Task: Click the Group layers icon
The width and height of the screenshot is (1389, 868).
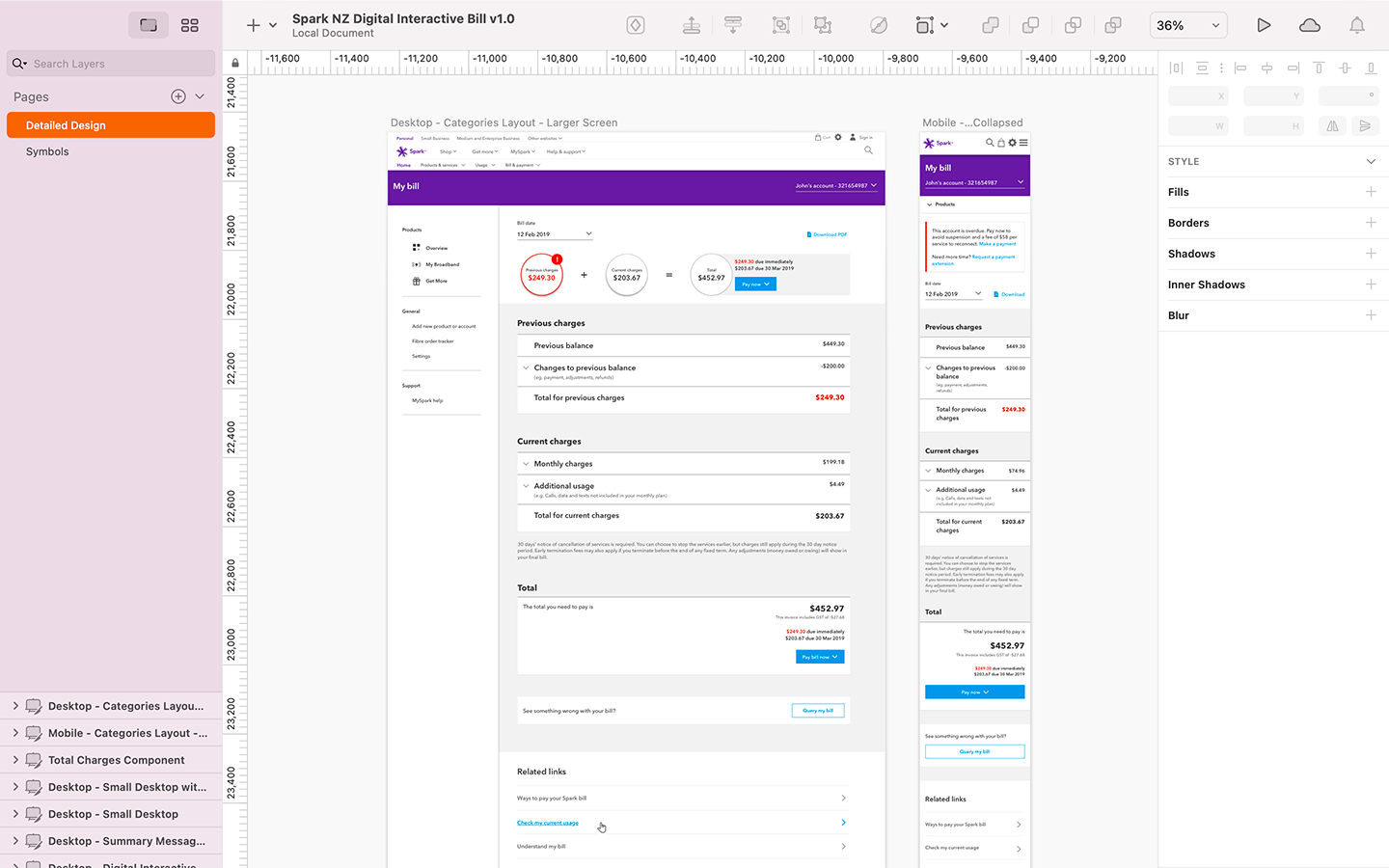Action: point(781,25)
